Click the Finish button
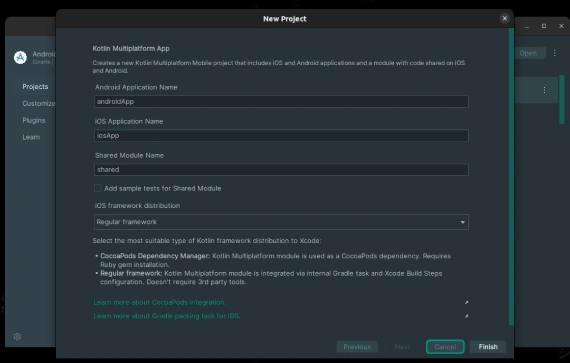The width and height of the screenshot is (570, 363). (488, 347)
